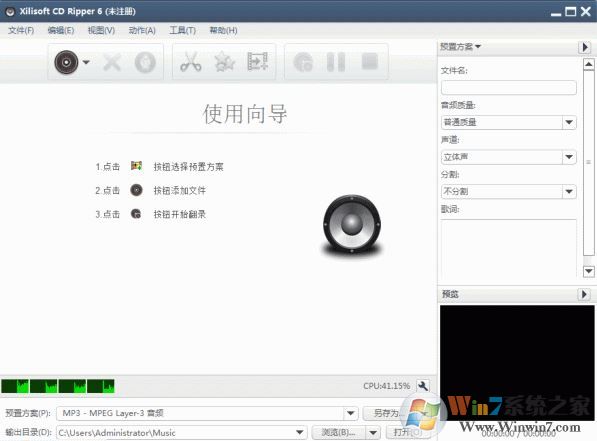Maximize the Xilisoft CD Ripper window
597x441 pixels.
point(571,11)
